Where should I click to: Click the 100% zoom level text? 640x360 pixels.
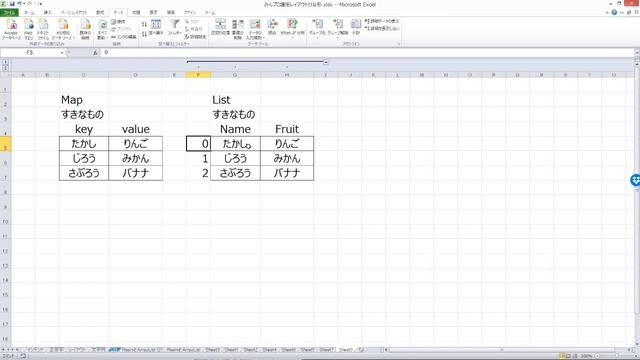click(x=587, y=356)
